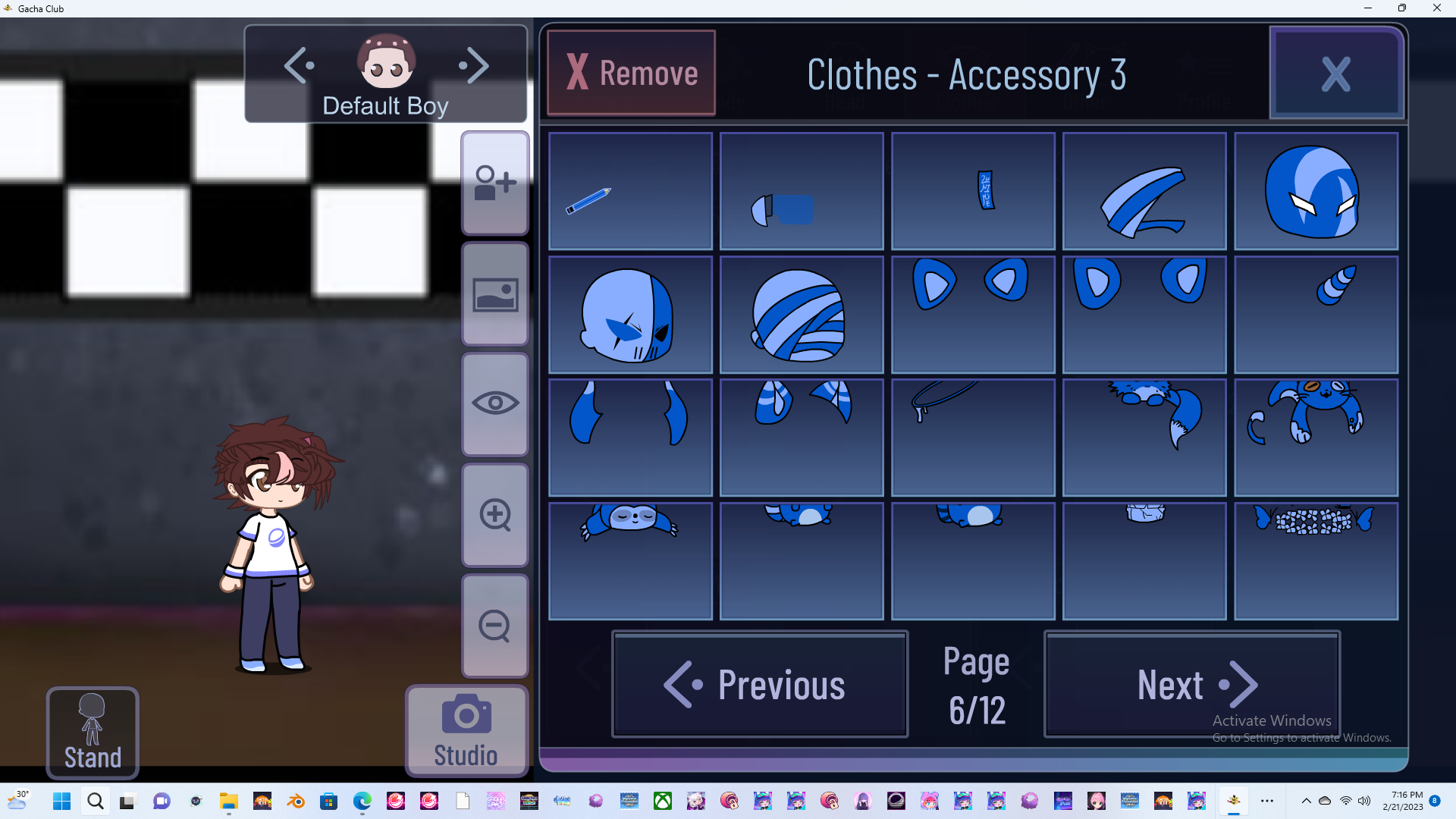Toggle the blue pencil accessory thumbnail
The image size is (1456, 819).
[x=630, y=191]
